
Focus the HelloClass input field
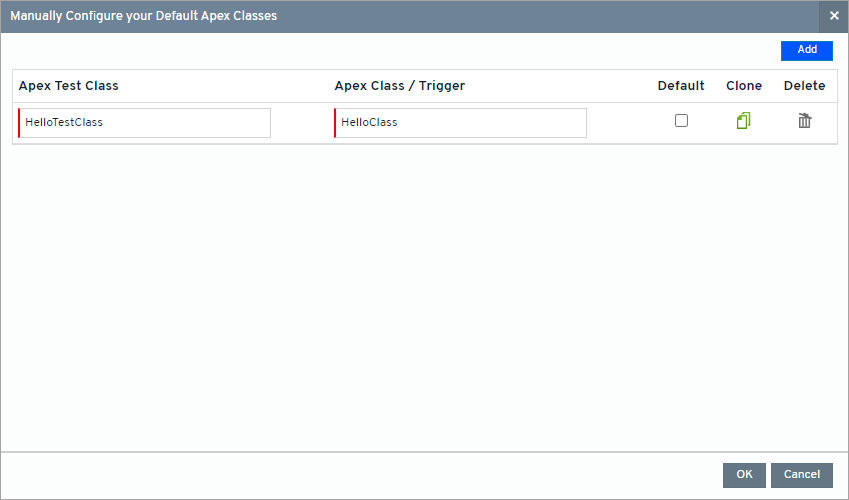[x=462, y=123]
